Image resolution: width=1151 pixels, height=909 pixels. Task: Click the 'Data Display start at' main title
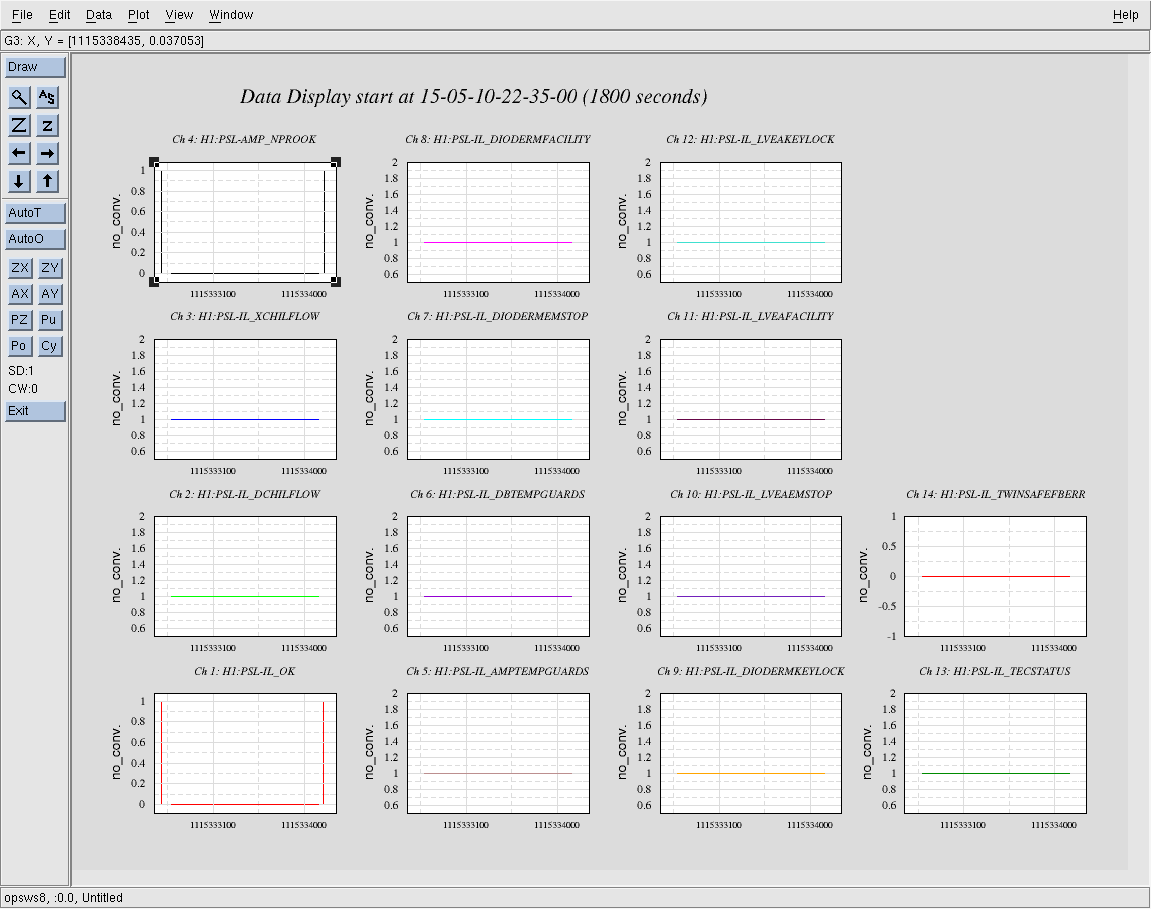[473, 97]
